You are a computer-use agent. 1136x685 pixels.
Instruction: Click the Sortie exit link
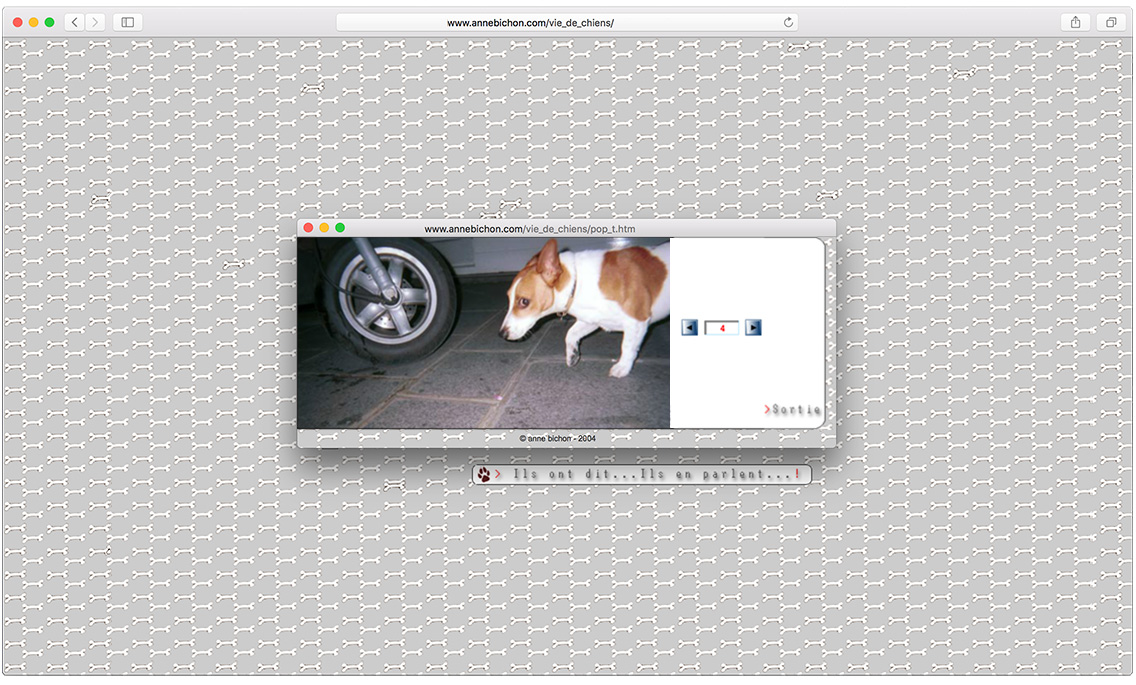point(793,410)
